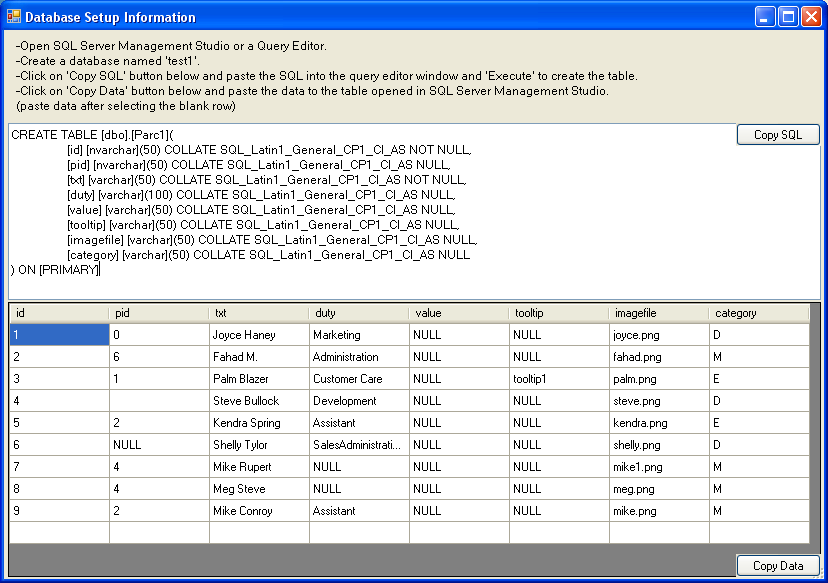This screenshot has height=583, width=828.
Task: Sort by the 'category' column header
Action: [x=758, y=313]
